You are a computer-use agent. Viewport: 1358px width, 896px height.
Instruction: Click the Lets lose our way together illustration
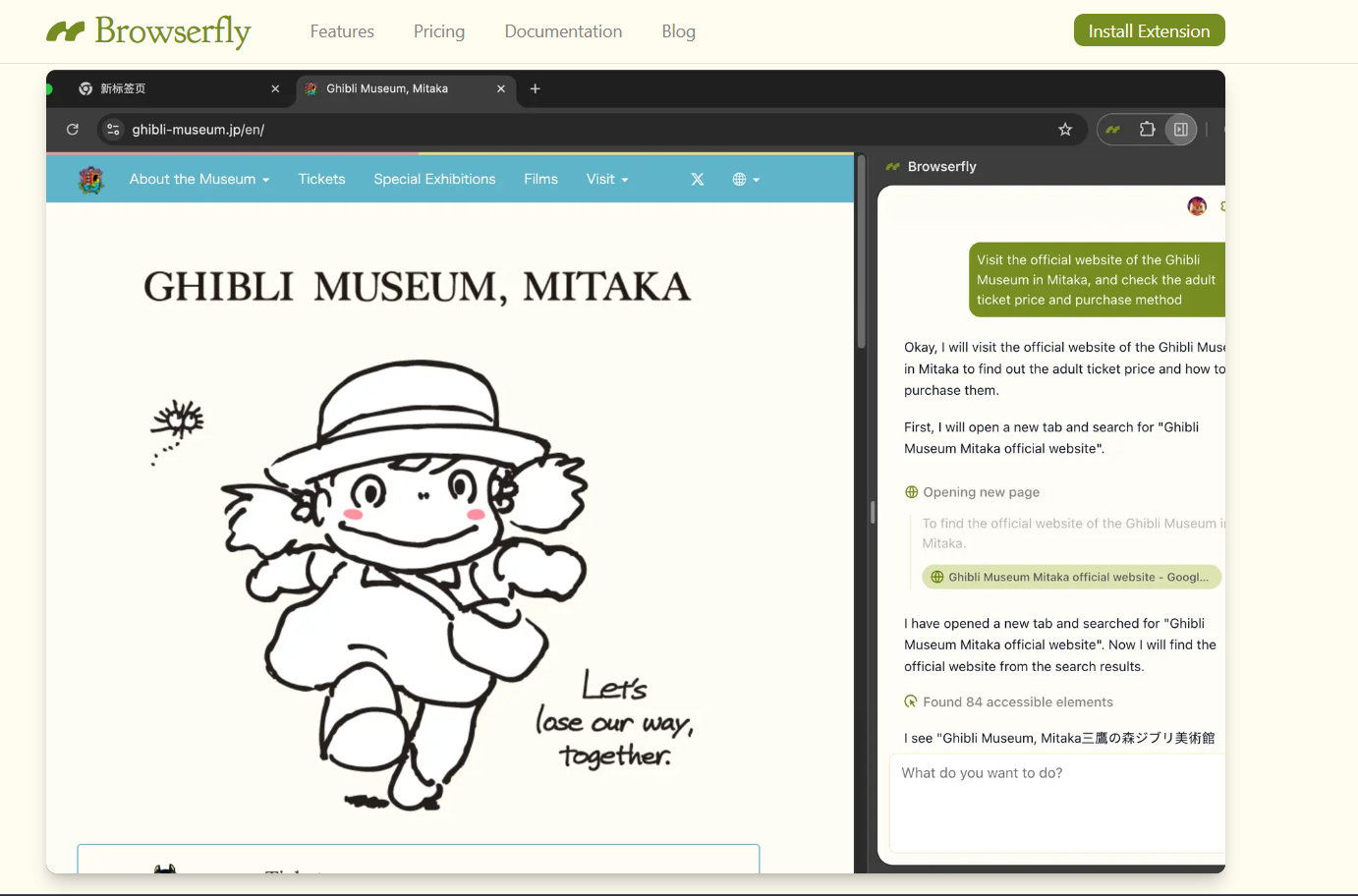[x=423, y=585]
